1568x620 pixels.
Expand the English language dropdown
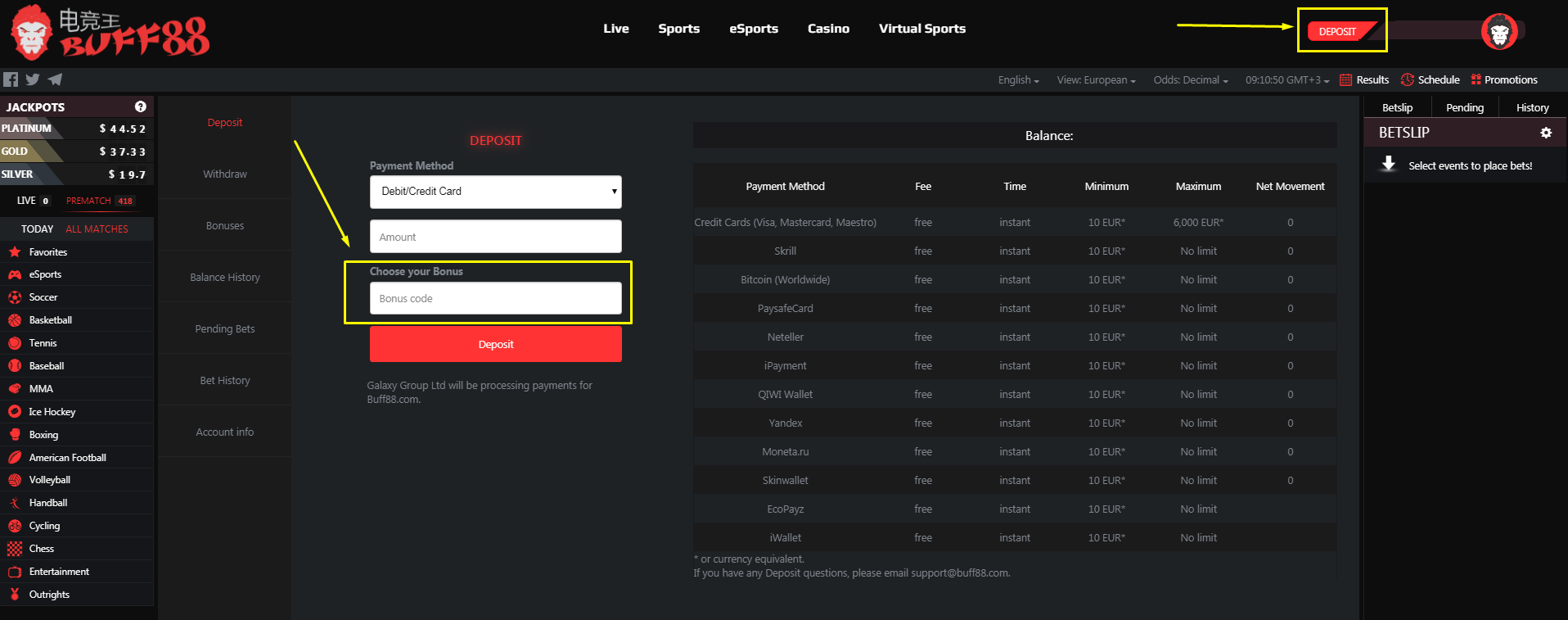point(1018,80)
